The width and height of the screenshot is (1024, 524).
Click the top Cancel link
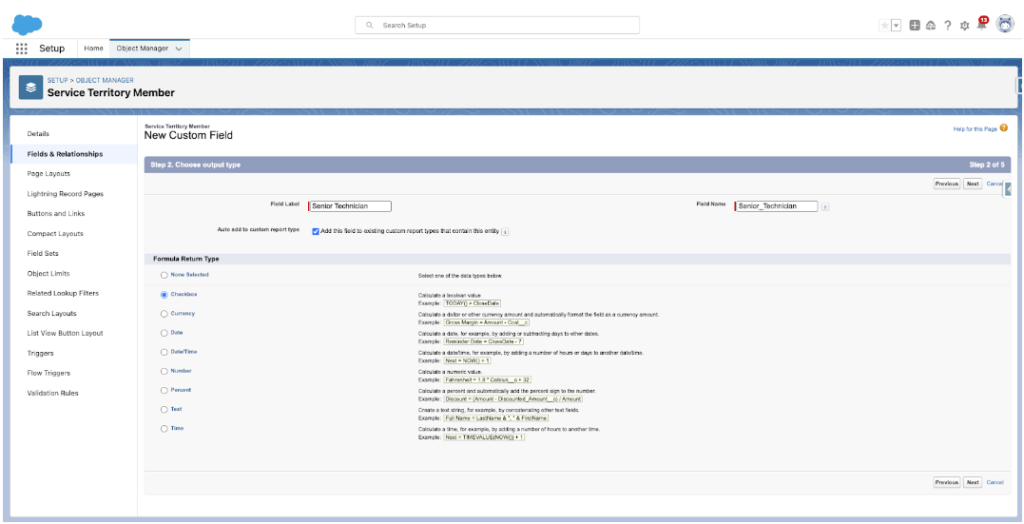pos(994,184)
